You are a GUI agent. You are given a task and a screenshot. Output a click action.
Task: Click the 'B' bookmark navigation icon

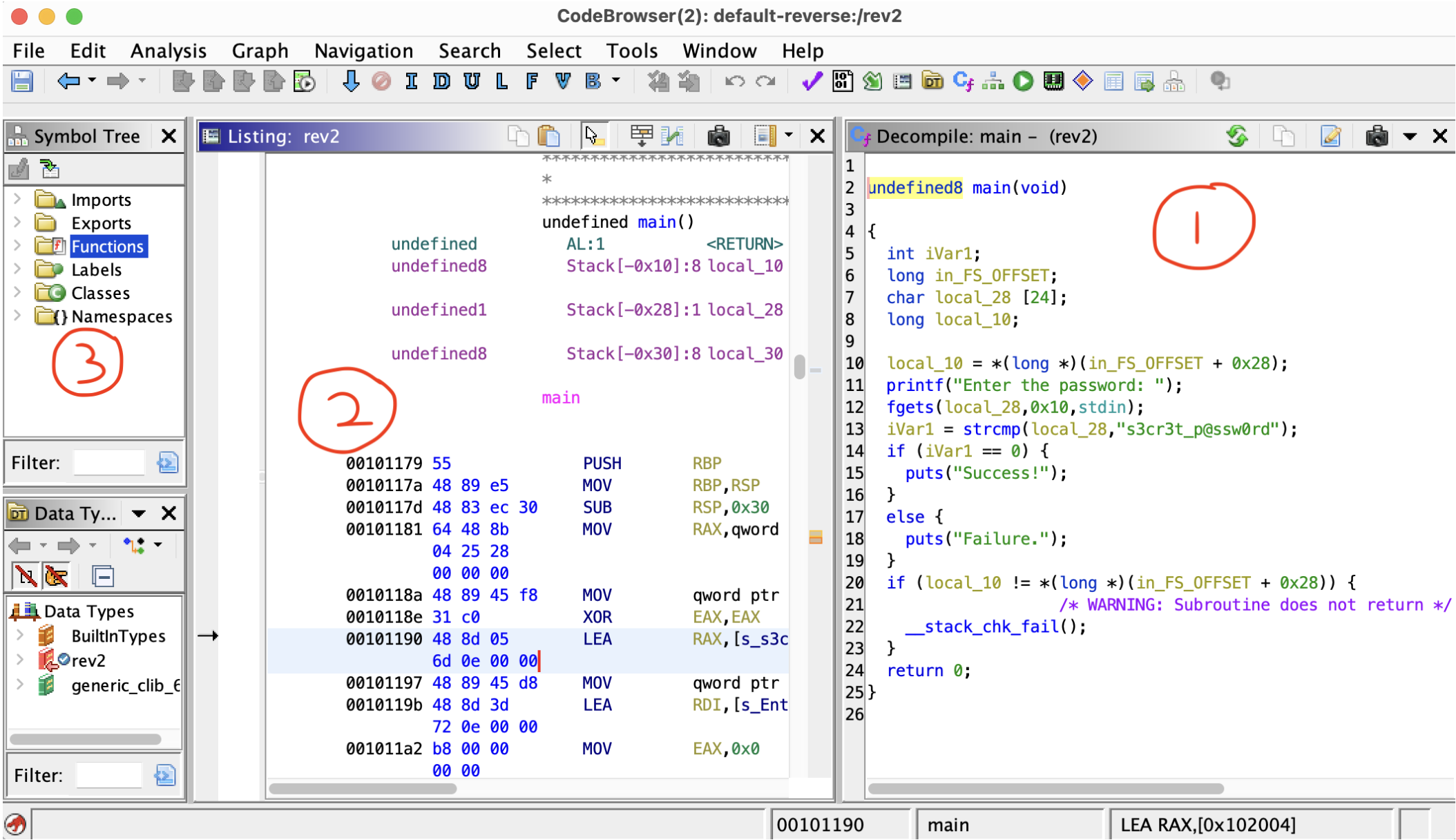coord(593,82)
